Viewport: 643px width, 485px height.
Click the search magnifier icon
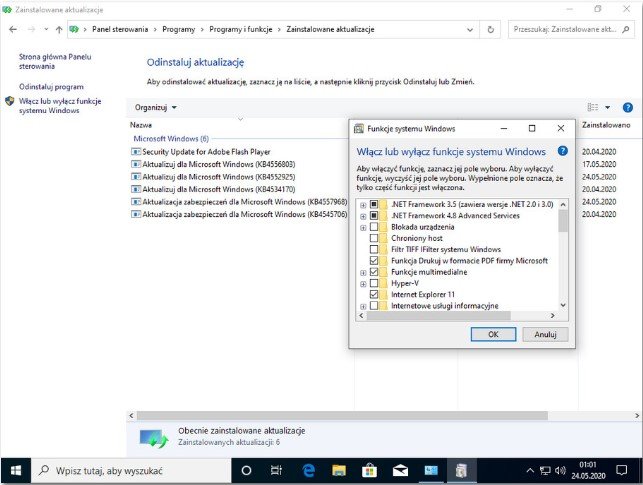click(626, 30)
